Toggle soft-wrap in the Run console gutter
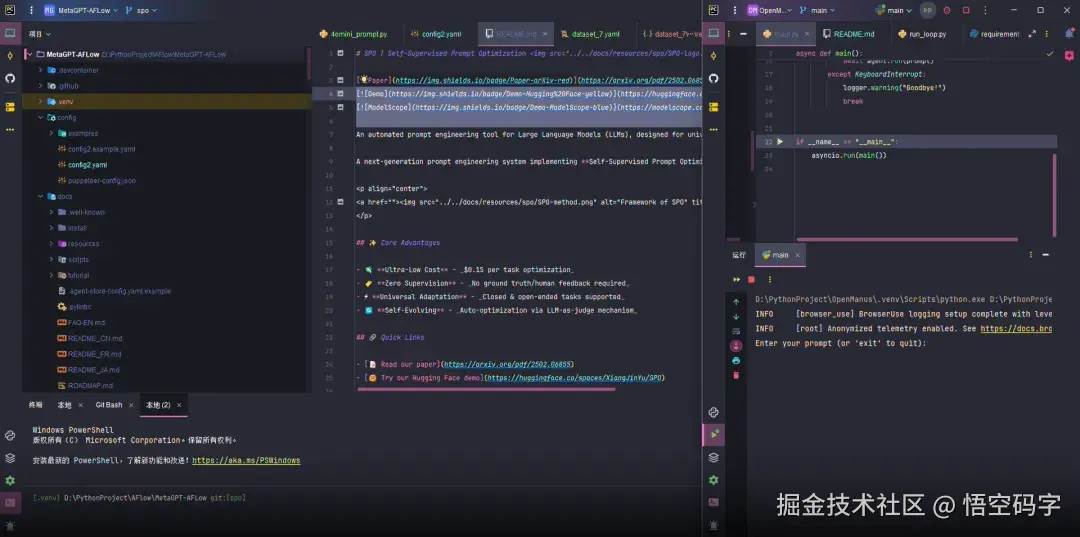This screenshot has height=537, width=1080. coord(736,331)
